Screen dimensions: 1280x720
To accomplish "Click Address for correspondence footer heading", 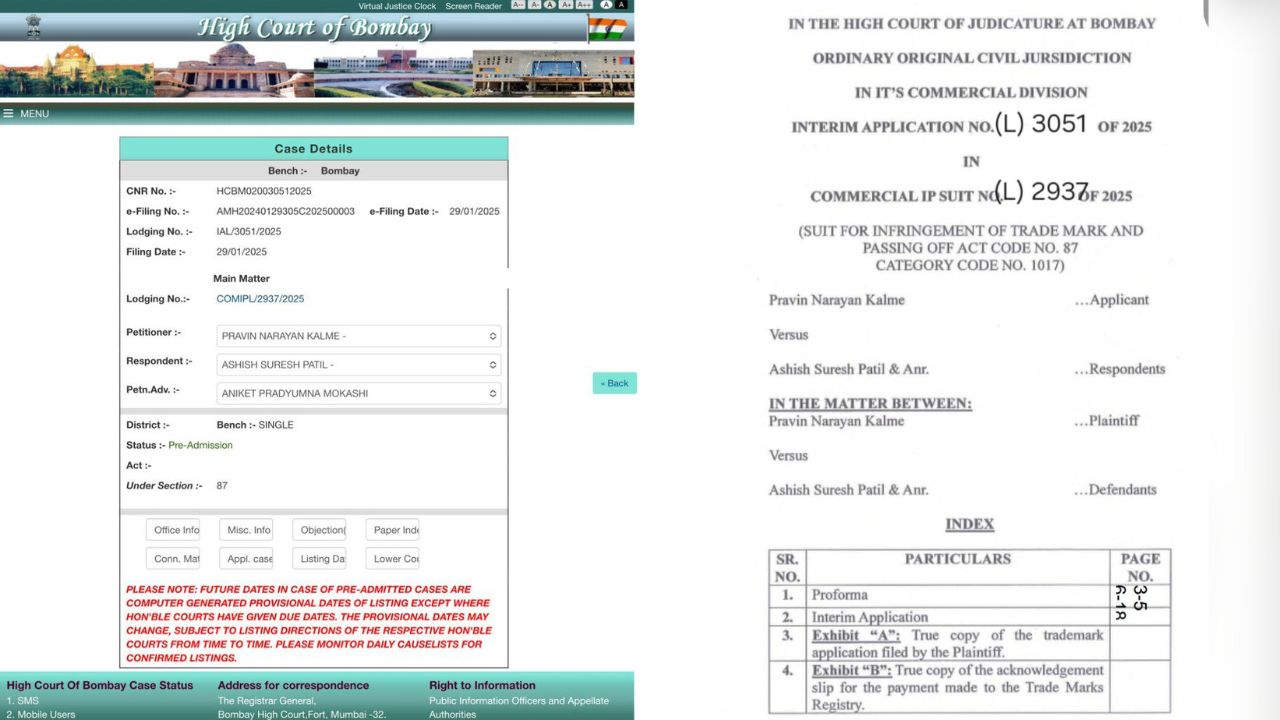I will 293,686.
